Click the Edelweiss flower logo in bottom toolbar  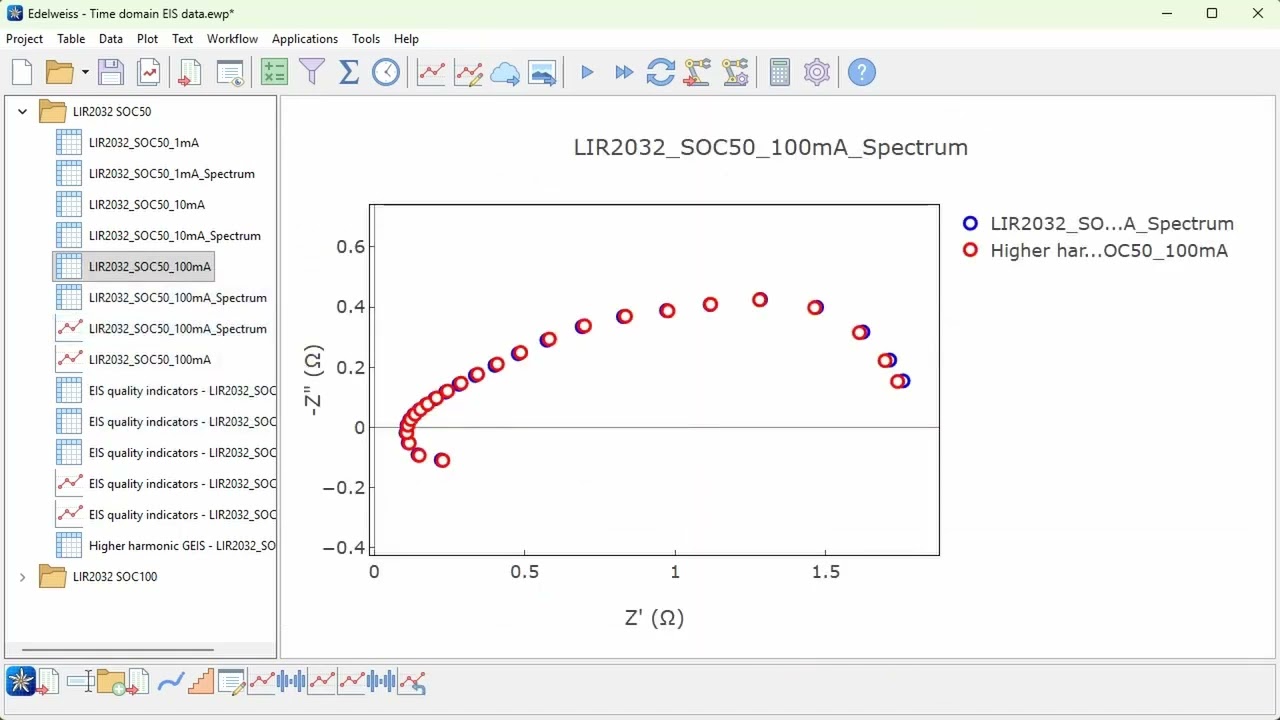click(x=20, y=682)
